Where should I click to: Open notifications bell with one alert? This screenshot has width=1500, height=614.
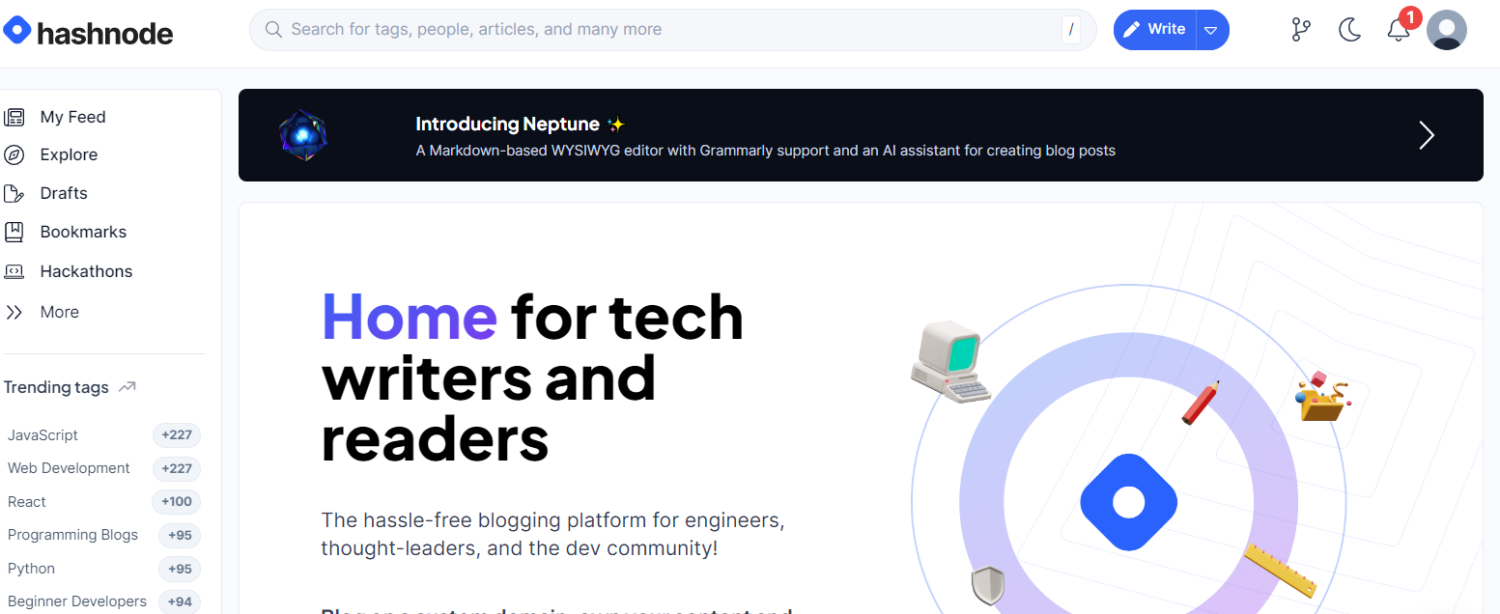(1399, 28)
